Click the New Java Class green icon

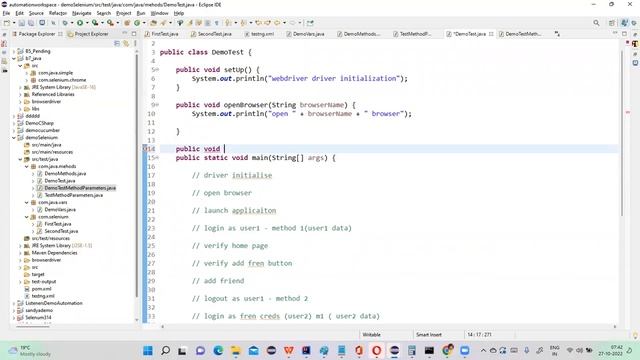point(137,23)
